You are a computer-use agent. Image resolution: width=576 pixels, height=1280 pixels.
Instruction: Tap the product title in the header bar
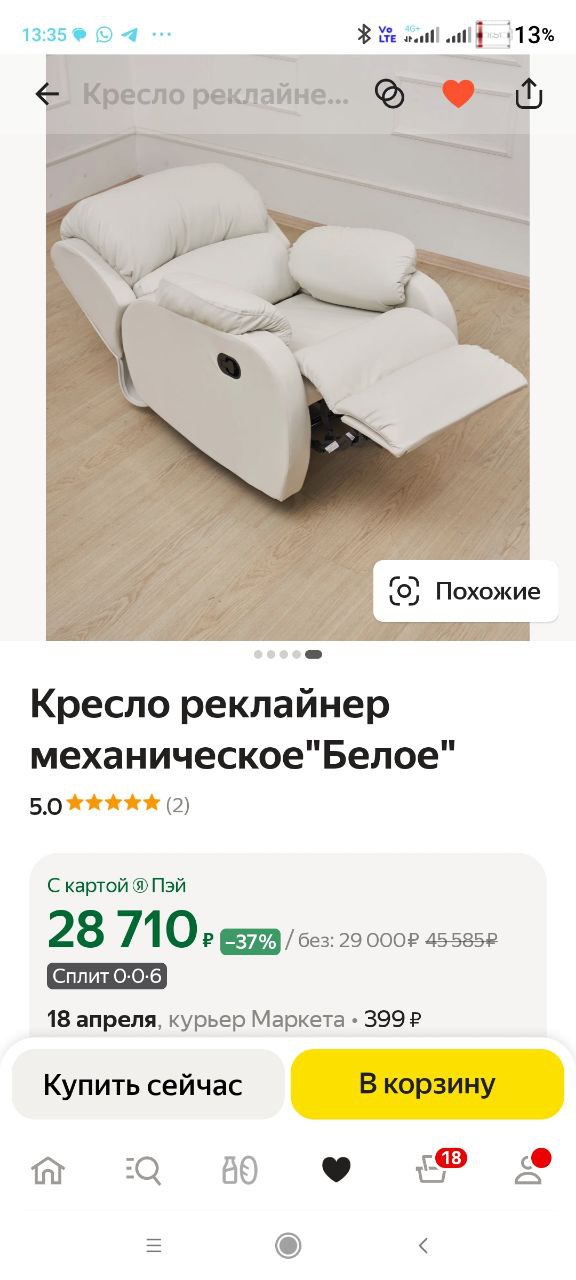click(x=216, y=94)
